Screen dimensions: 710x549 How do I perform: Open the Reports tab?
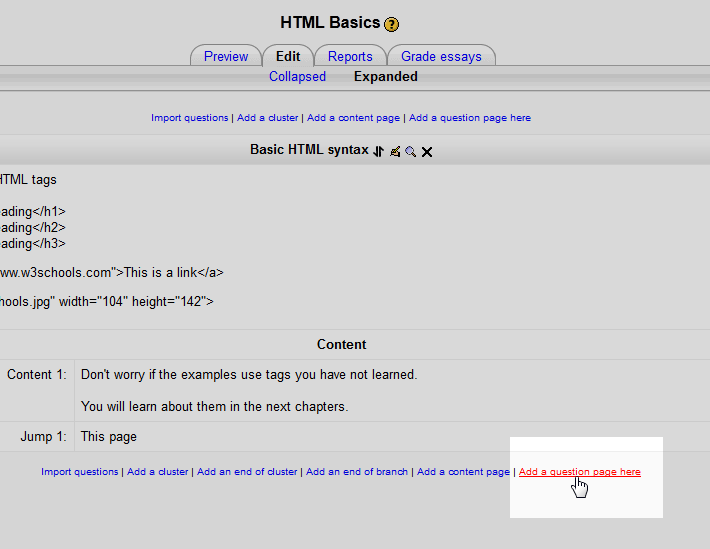point(350,56)
